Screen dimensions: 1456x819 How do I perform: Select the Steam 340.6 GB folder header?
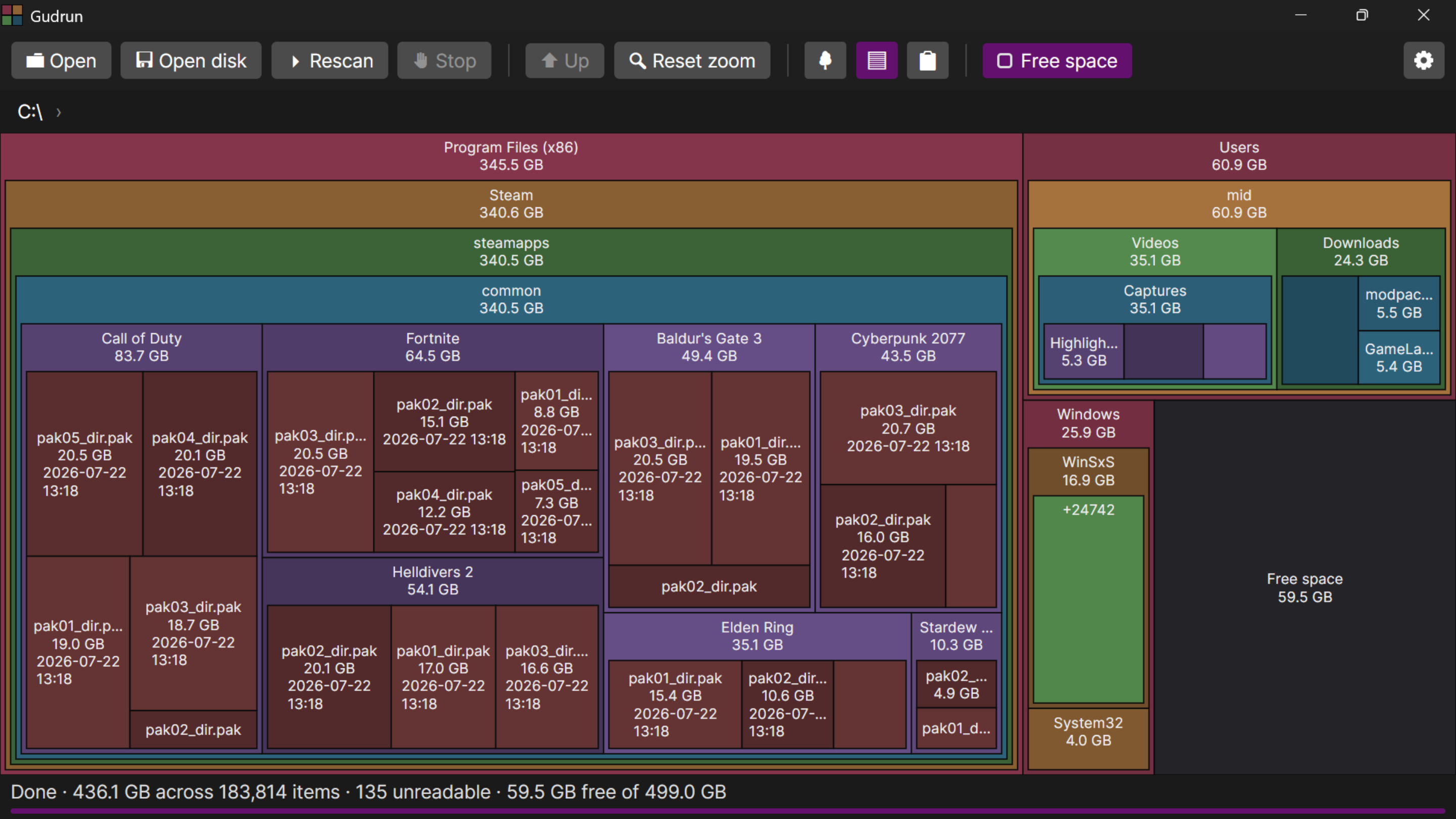pos(511,204)
